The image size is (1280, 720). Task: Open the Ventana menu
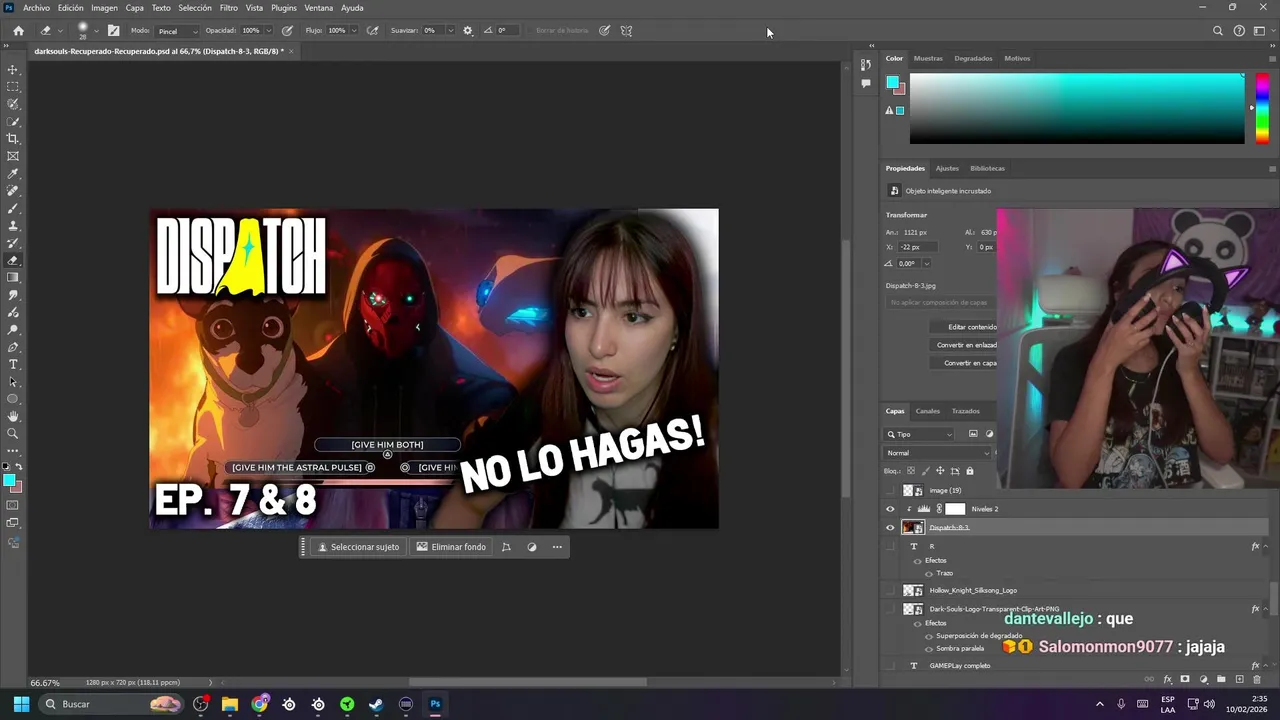(318, 8)
